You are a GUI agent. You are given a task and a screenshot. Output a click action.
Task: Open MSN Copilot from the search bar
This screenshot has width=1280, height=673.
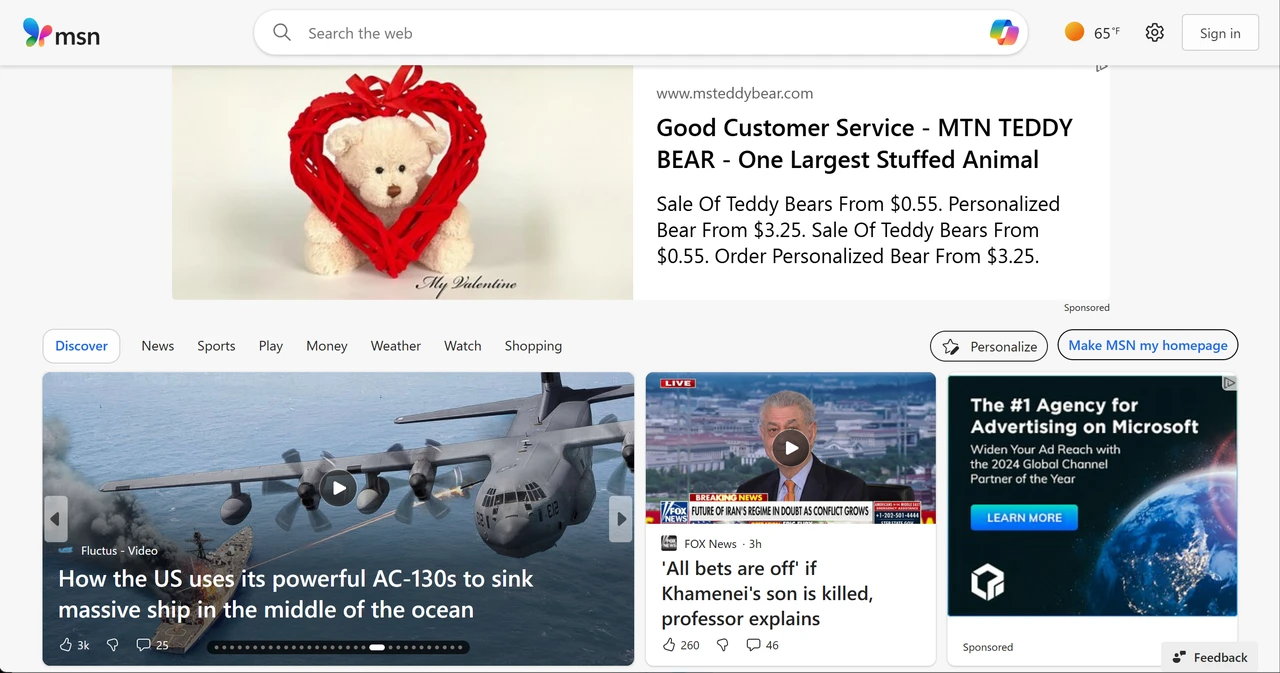coord(1004,32)
